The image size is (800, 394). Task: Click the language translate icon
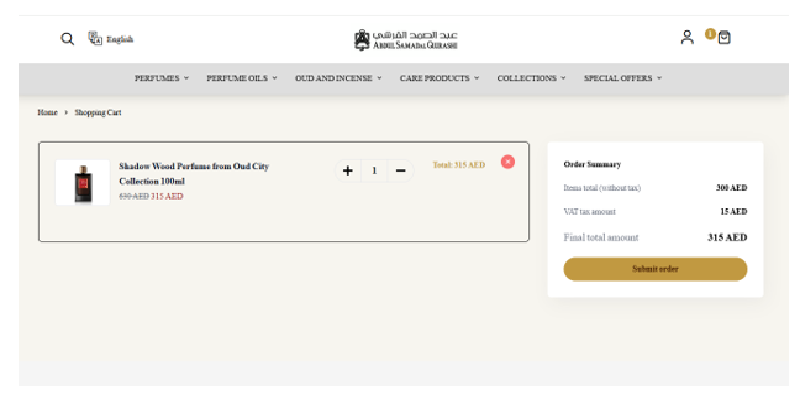pos(95,38)
